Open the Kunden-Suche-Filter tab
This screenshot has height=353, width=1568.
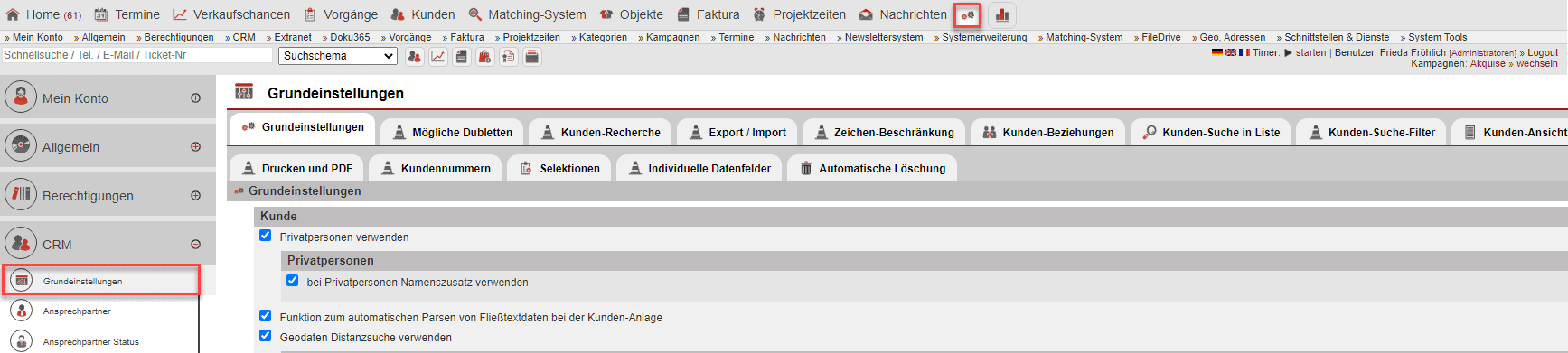click(x=1371, y=132)
